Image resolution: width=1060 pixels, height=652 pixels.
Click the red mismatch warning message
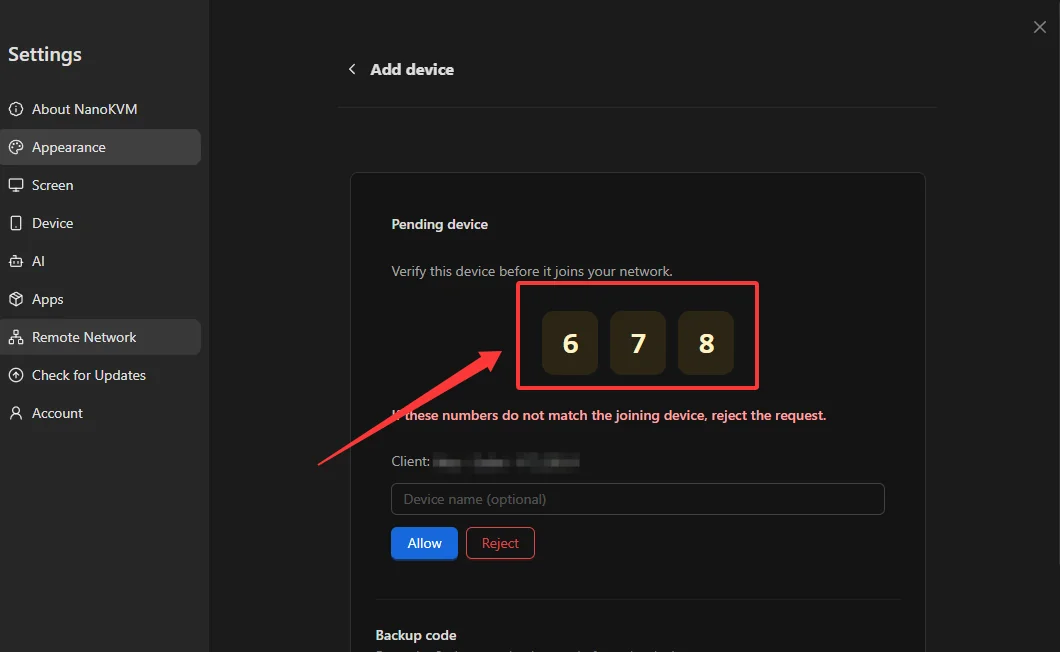pos(608,415)
